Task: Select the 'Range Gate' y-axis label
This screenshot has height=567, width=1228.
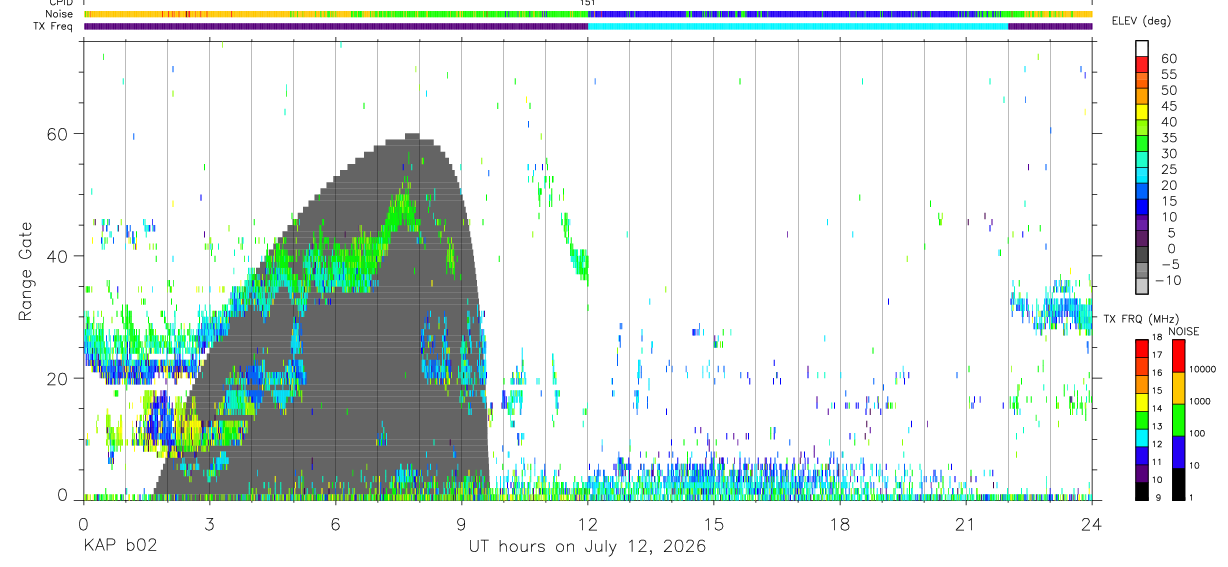Action: (26, 272)
